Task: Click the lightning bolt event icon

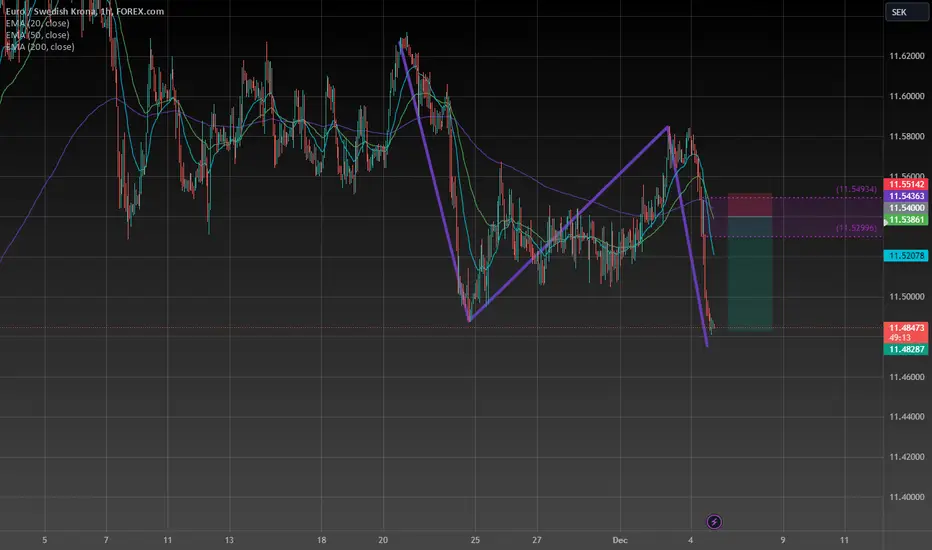Action: pyautogui.click(x=714, y=522)
